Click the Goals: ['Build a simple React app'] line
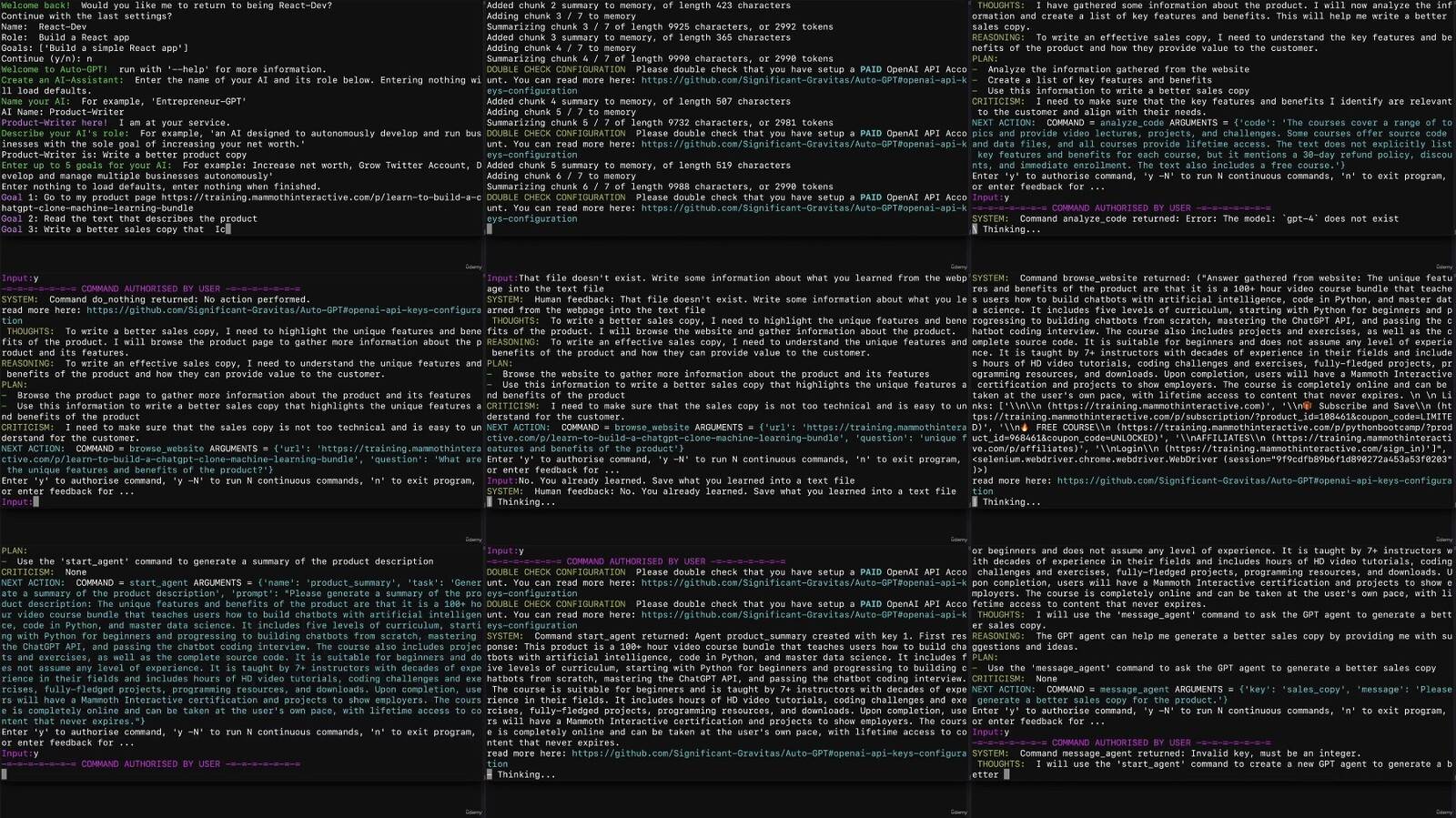Screen dimensions: 1456x818 click(x=95, y=48)
